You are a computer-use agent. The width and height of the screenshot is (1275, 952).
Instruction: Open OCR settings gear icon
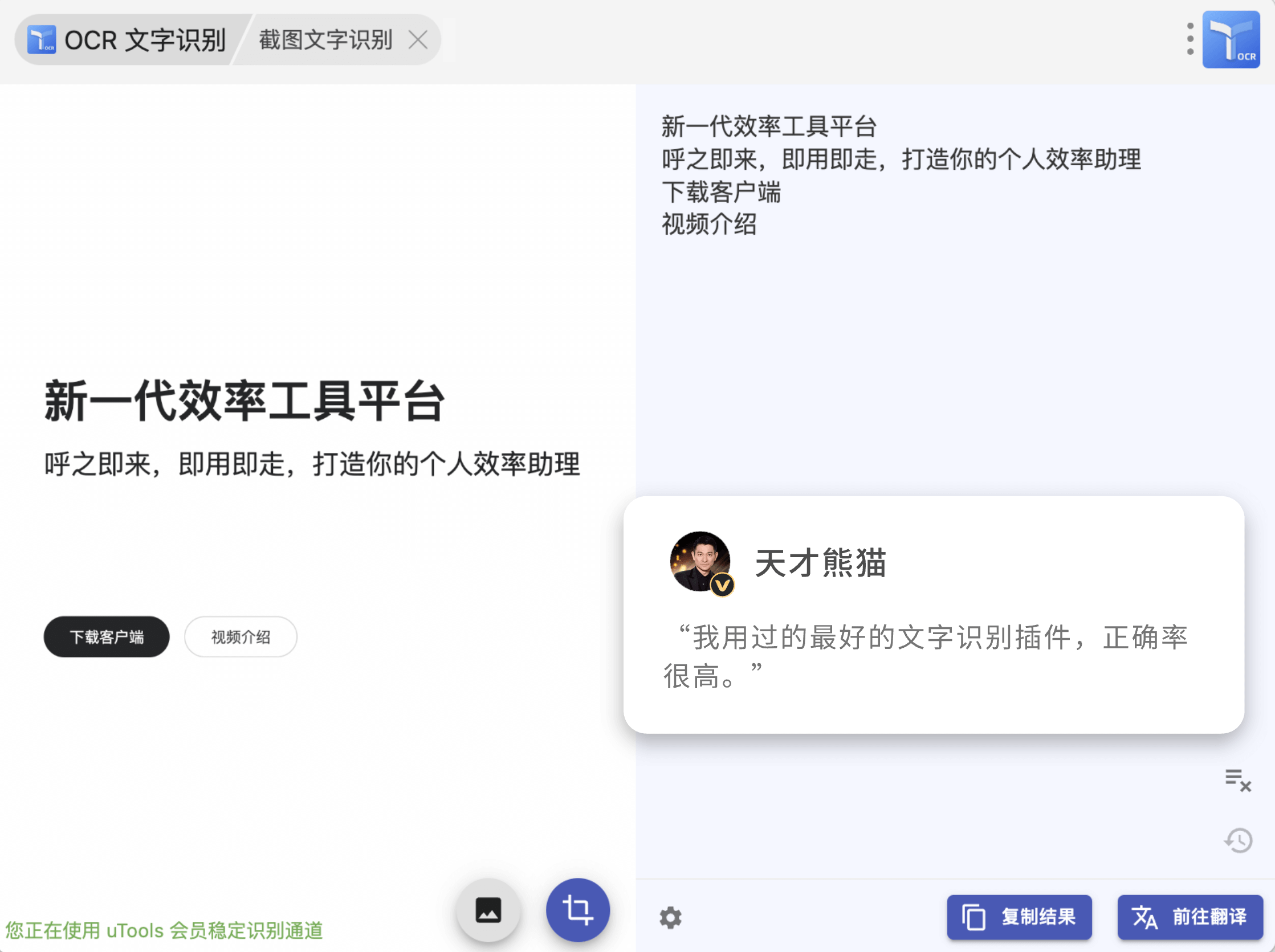[x=670, y=917]
